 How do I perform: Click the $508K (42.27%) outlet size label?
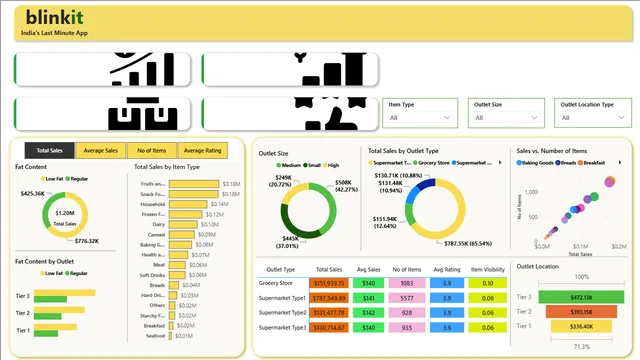click(346, 186)
